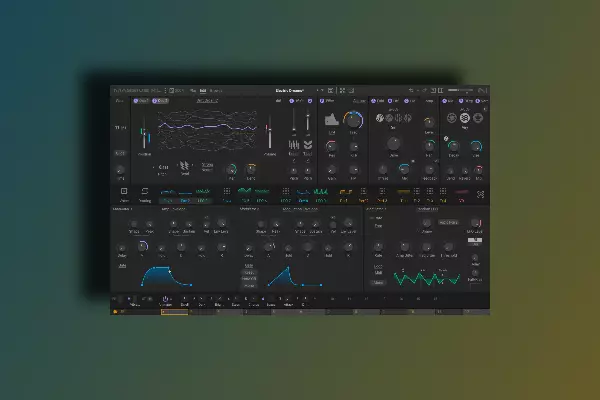Image resolution: width=600 pixels, height=400 pixels.
Task: Click the first noise source bars icon
Action: (x=293, y=145)
